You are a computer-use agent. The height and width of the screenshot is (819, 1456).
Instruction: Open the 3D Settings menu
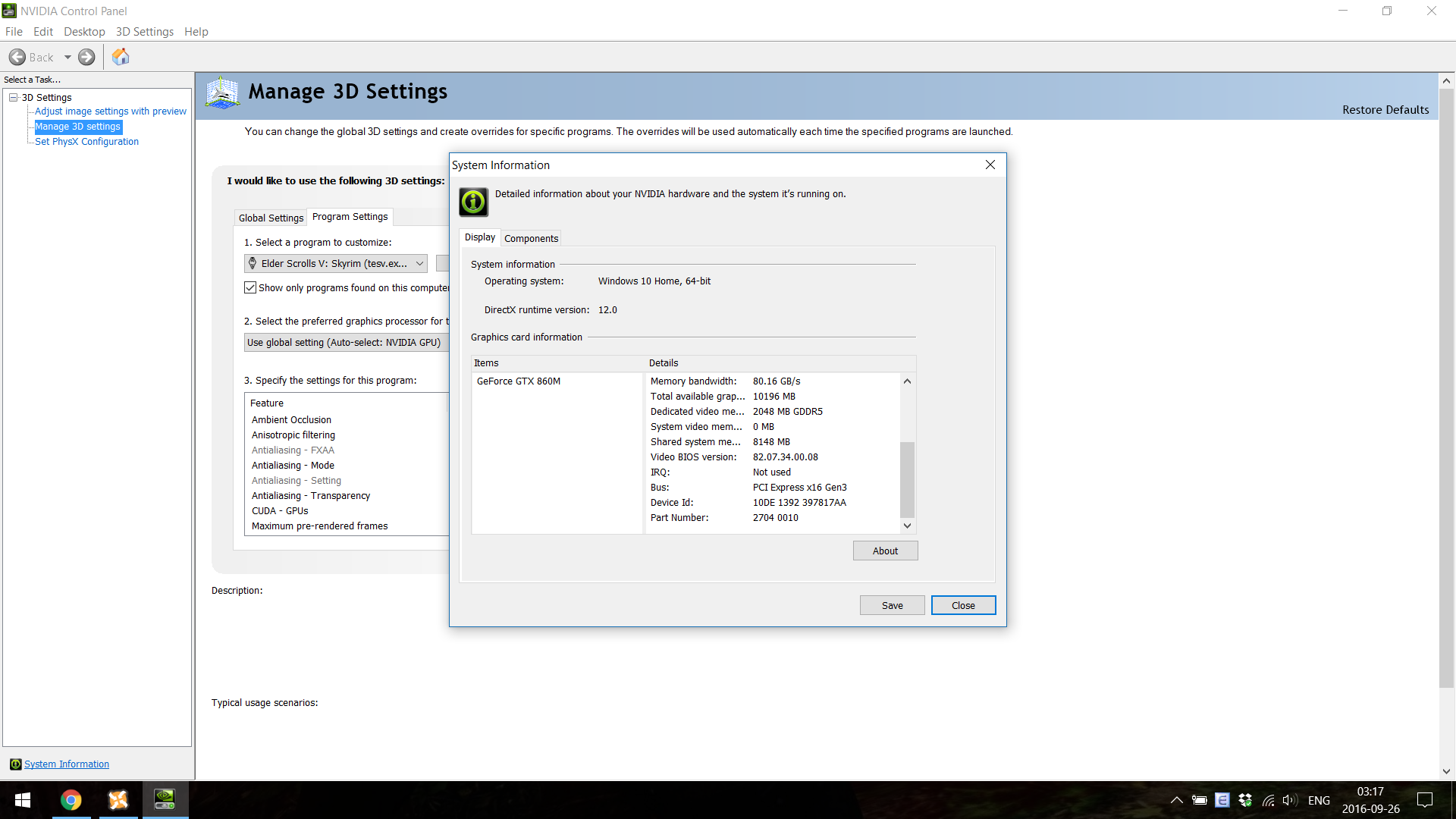pyautogui.click(x=145, y=31)
